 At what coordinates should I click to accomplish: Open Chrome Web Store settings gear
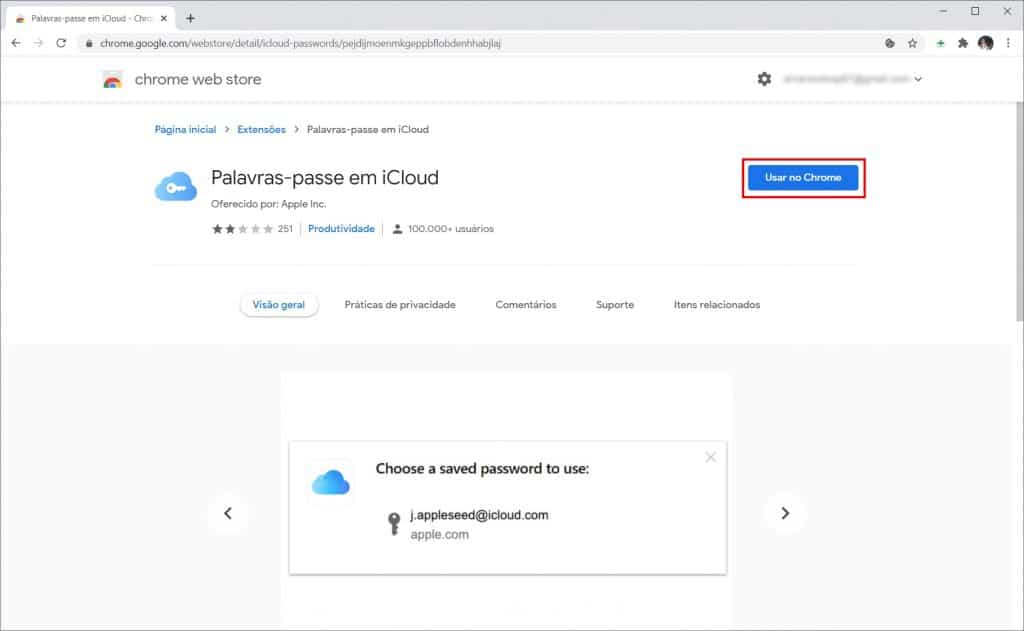[764, 79]
